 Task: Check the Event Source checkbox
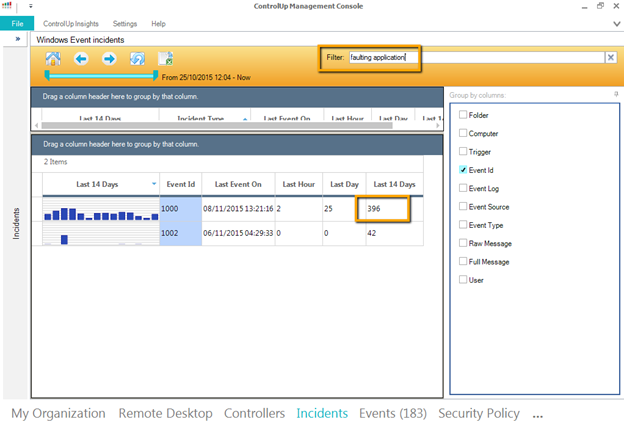tap(463, 206)
